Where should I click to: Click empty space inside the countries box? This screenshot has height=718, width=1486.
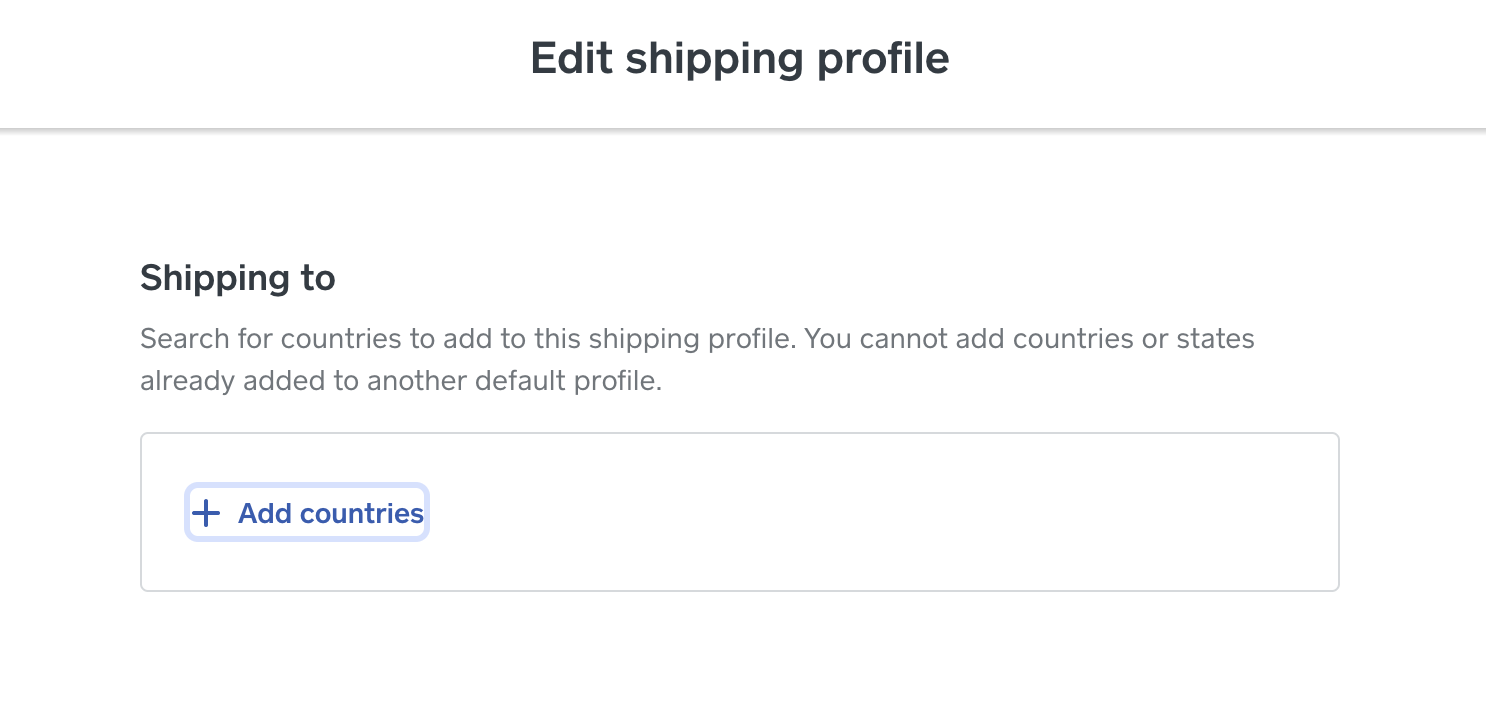click(850, 512)
